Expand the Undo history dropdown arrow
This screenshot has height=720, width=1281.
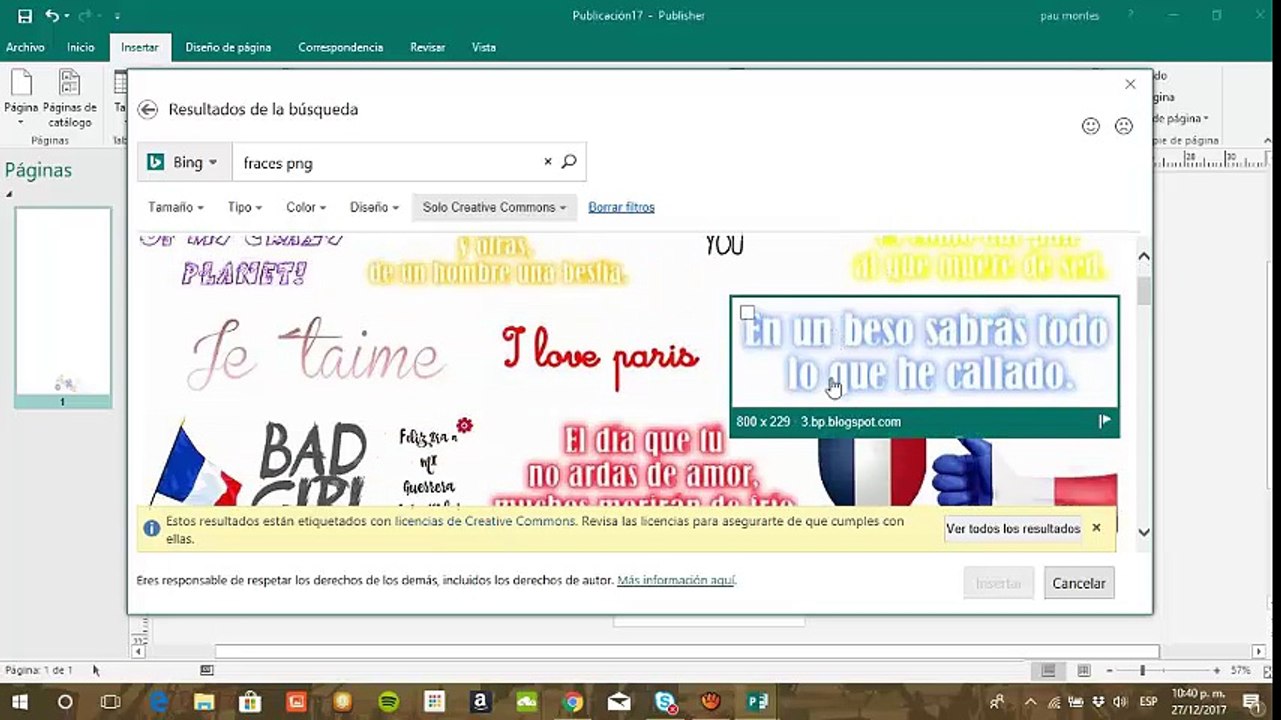click(x=66, y=17)
